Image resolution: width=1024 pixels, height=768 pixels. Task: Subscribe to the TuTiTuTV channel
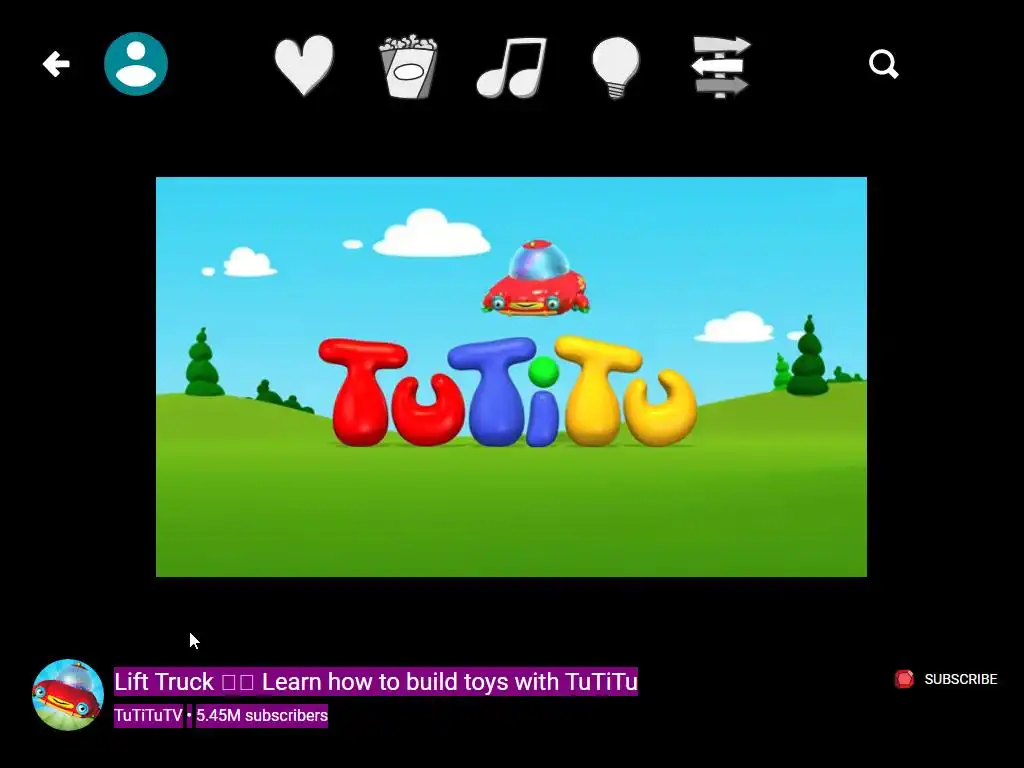pos(946,679)
